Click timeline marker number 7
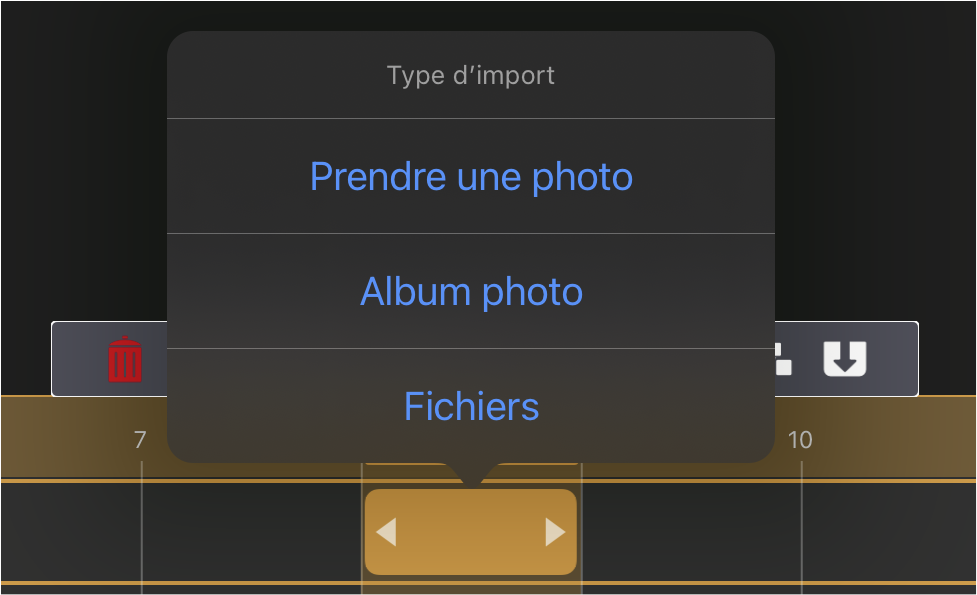This screenshot has width=977, height=595. click(140, 440)
